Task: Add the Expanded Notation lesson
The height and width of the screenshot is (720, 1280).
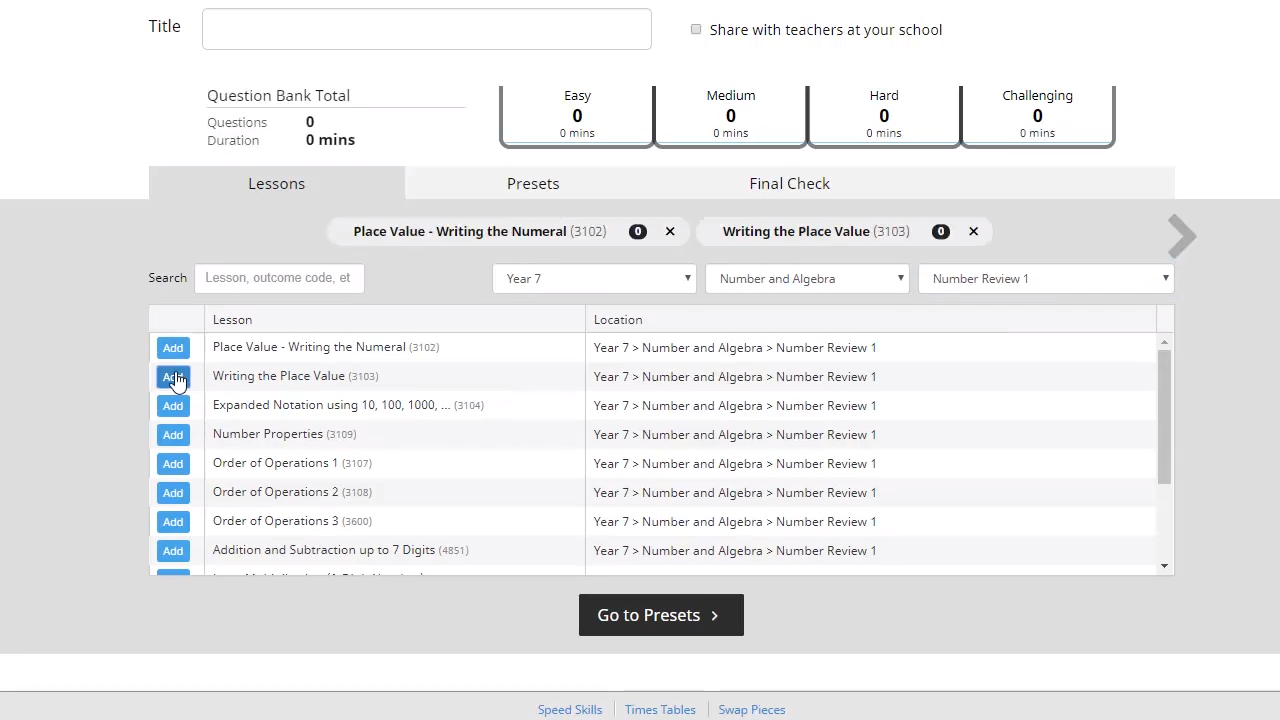Action: [x=173, y=406]
